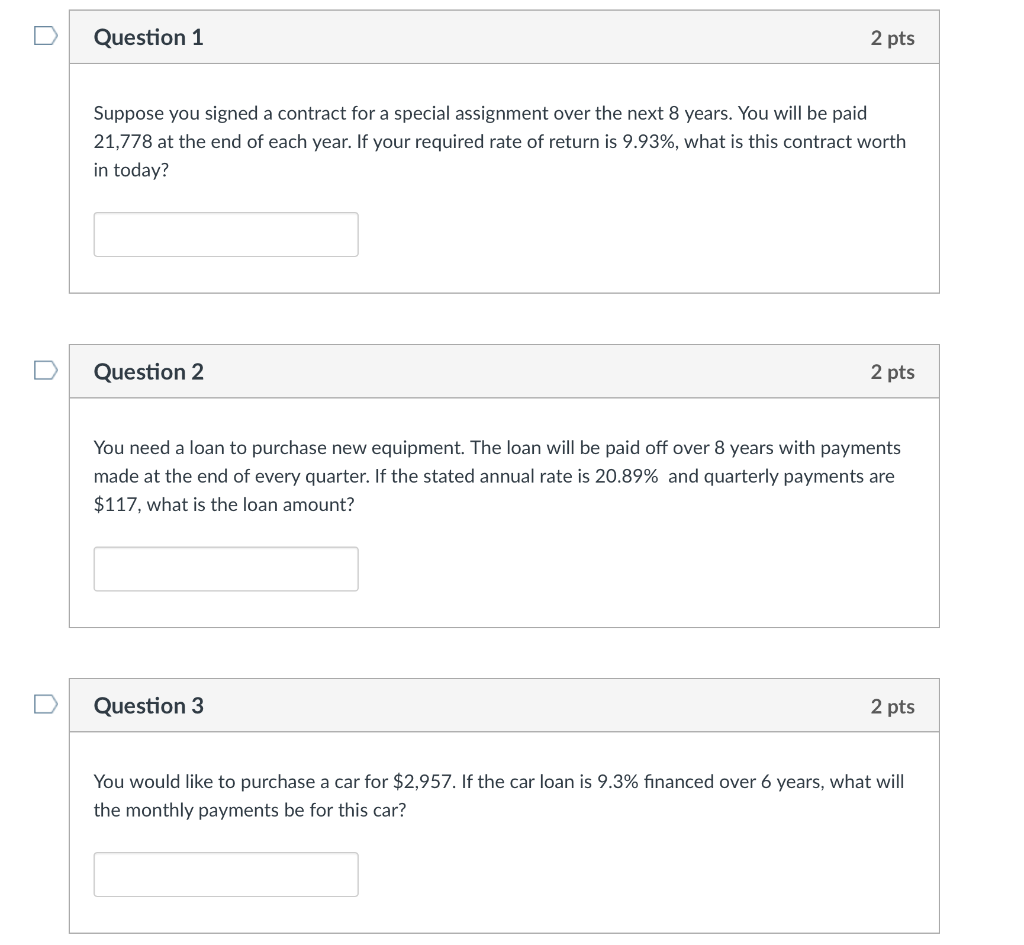Flag Question 2 for review
This screenshot has height=945, width=1024.
[43, 371]
